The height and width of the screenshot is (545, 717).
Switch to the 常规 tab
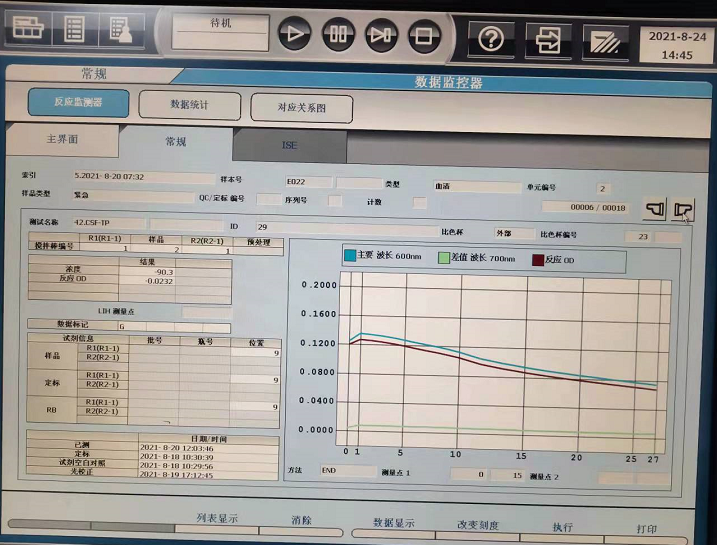pyautogui.click(x=176, y=142)
